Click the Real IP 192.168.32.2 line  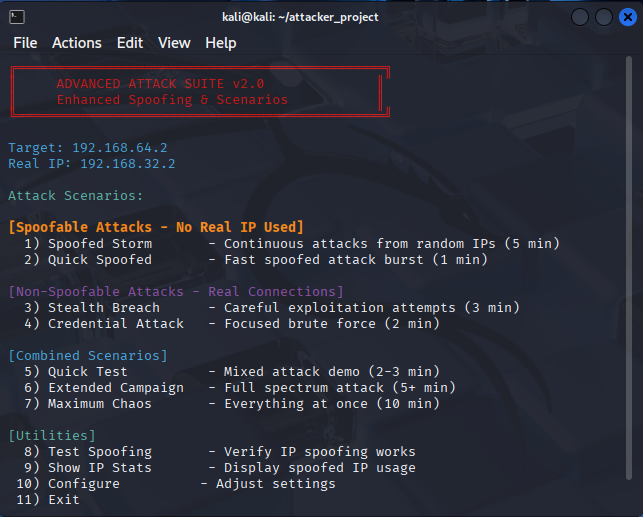[x=92, y=164]
